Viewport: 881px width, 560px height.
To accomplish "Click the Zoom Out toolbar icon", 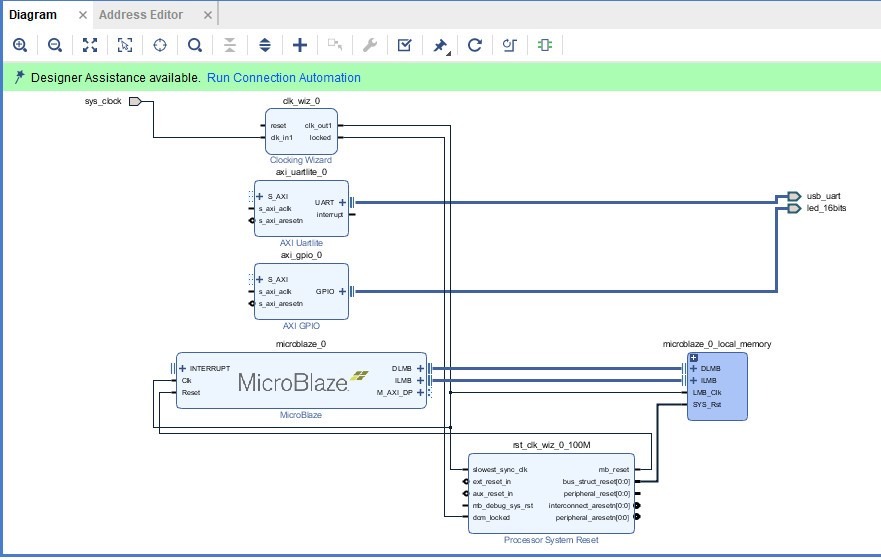I will (55, 45).
